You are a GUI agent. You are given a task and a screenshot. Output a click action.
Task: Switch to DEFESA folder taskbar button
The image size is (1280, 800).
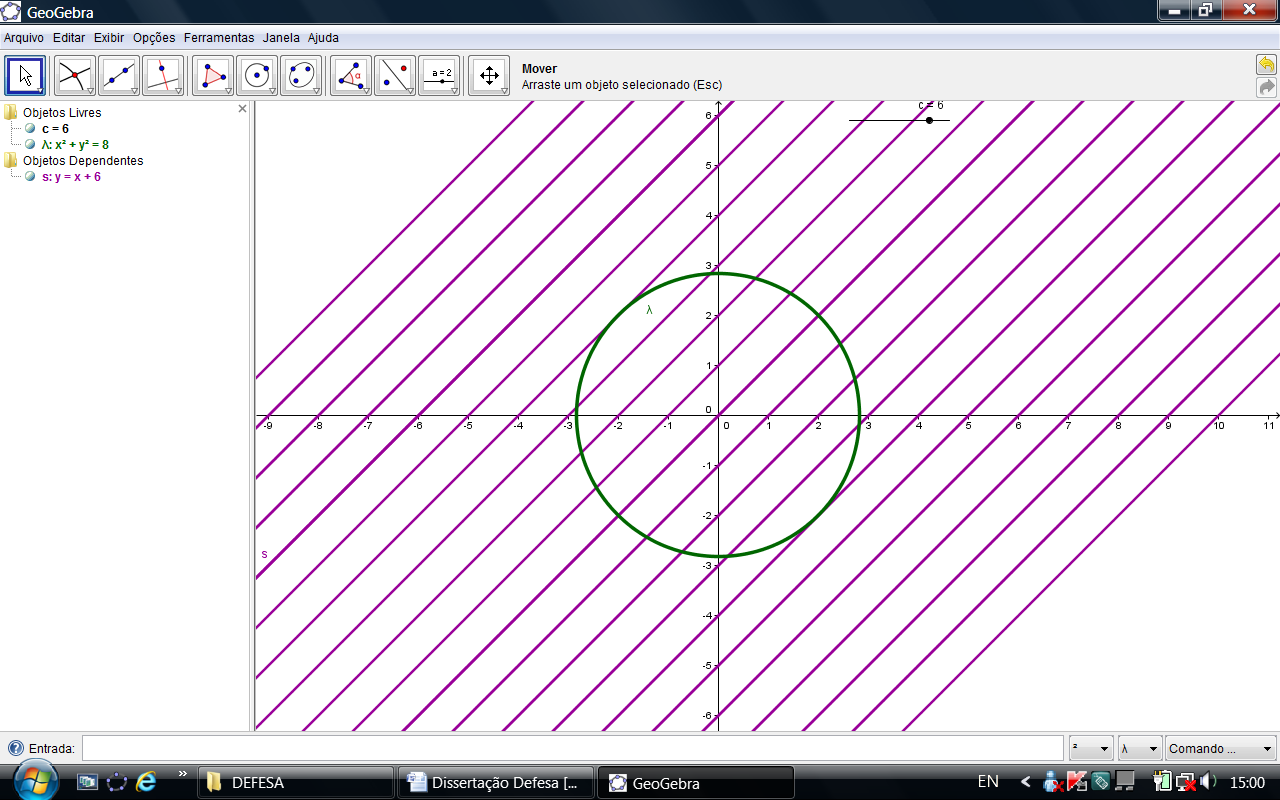(x=296, y=783)
